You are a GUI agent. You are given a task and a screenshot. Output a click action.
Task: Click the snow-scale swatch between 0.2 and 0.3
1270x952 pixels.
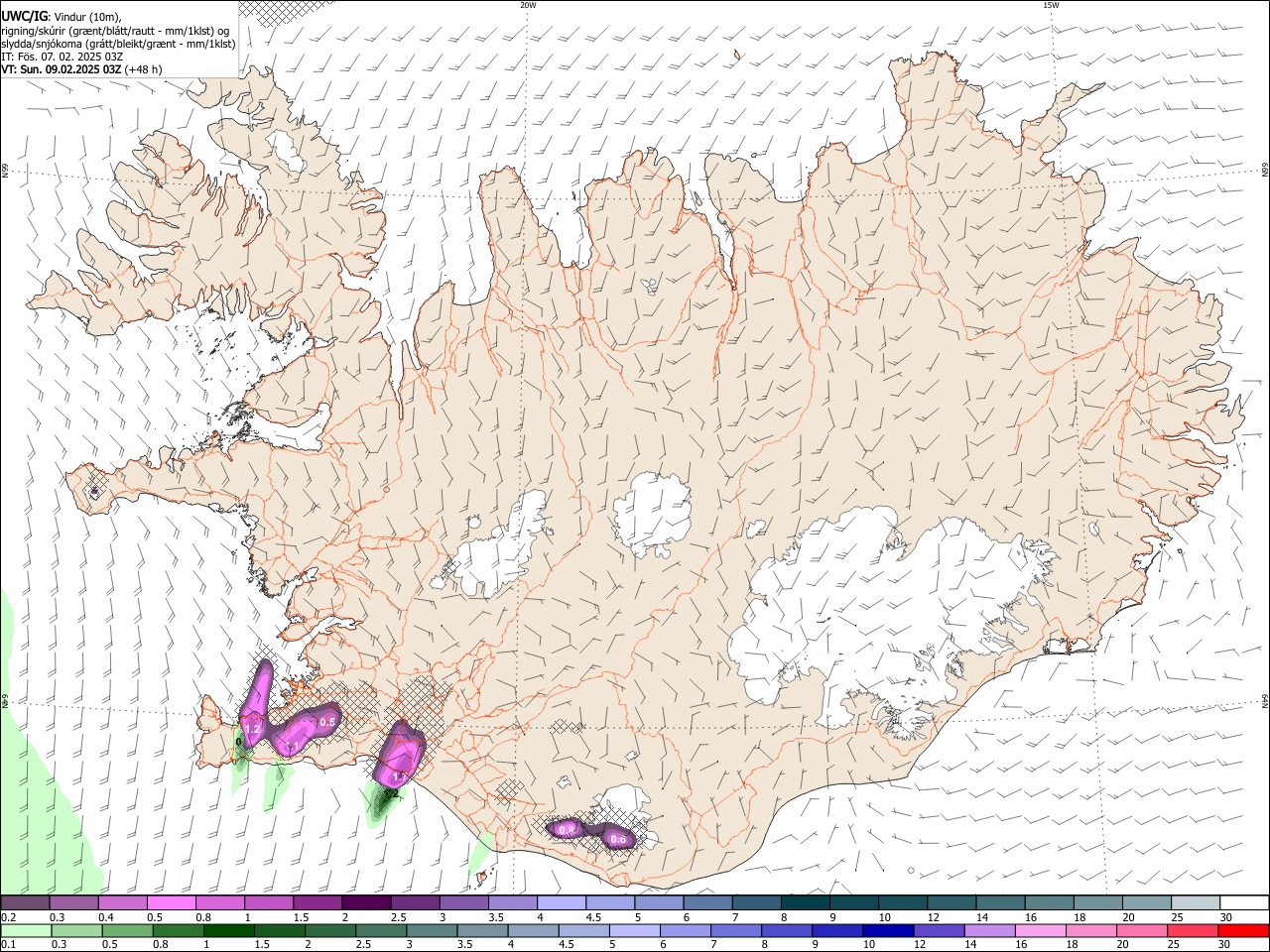25,903
